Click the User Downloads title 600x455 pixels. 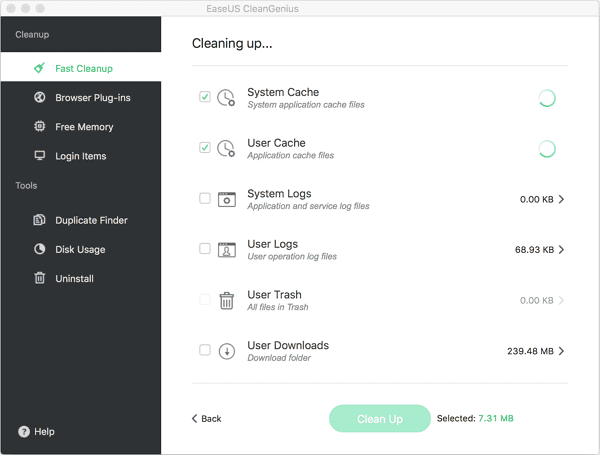click(x=288, y=345)
